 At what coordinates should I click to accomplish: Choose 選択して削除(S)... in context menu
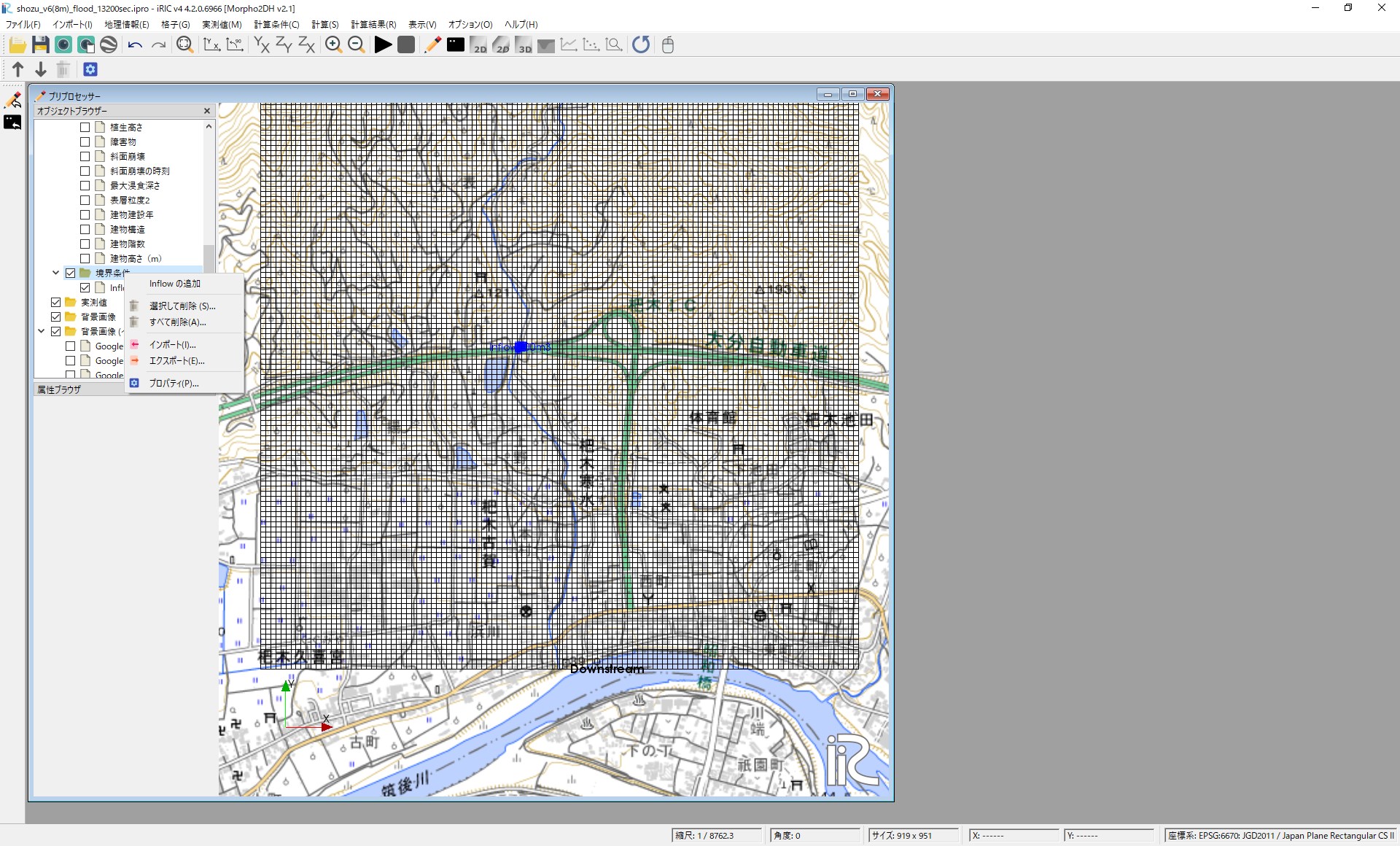(x=182, y=306)
